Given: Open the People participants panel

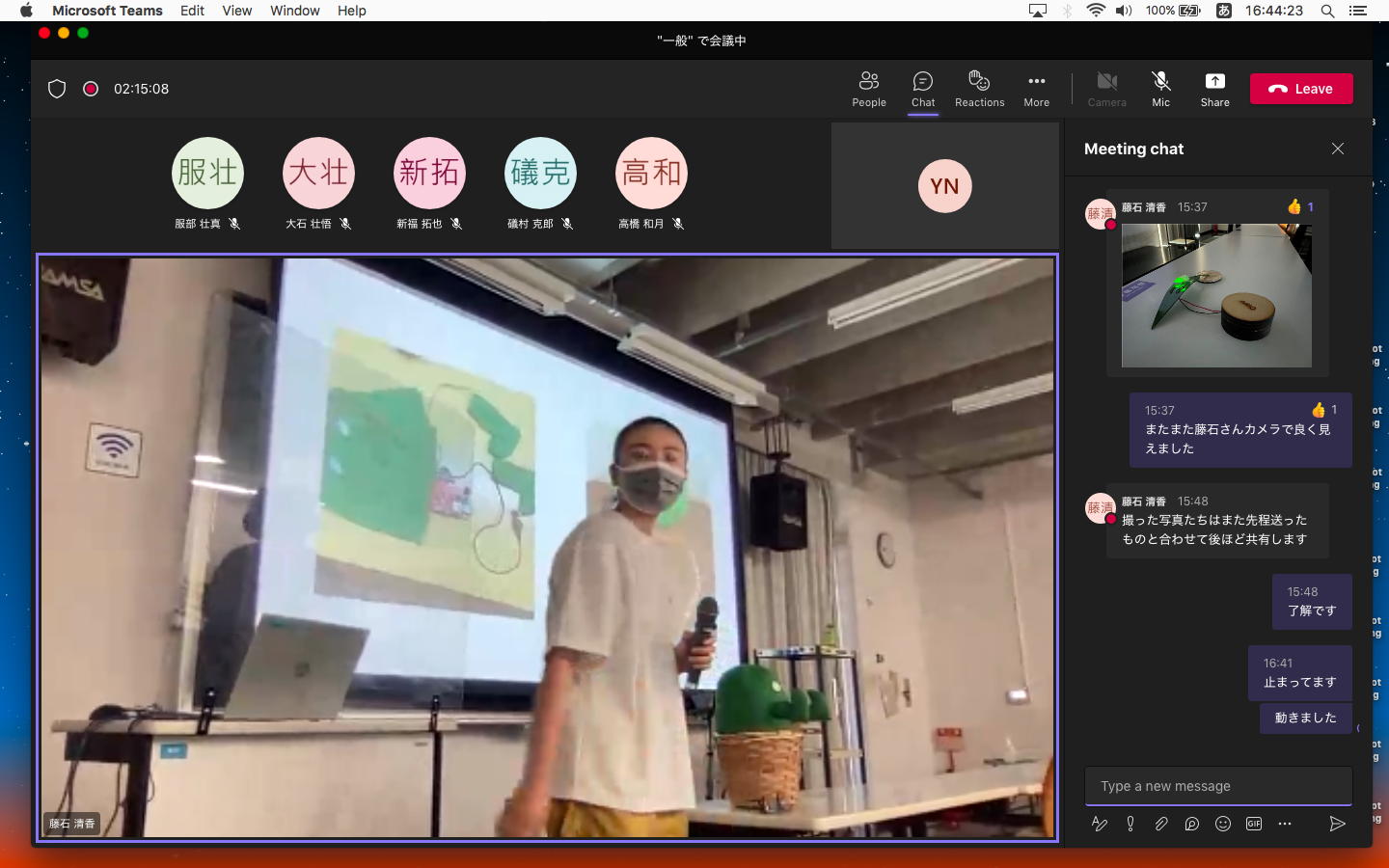Looking at the screenshot, I should point(868,89).
